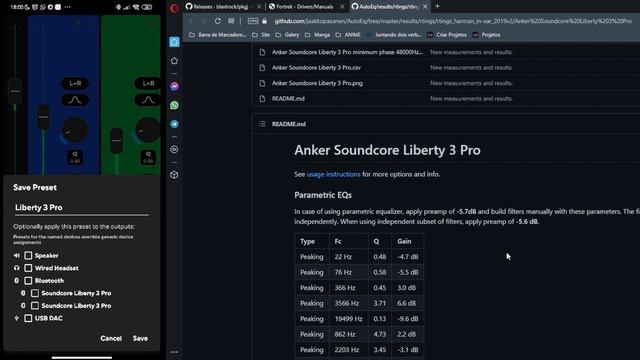This screenshot has height=360, width=640.
Task: Click the blue channel frequency knob
Action: click(x=75, y=131)
